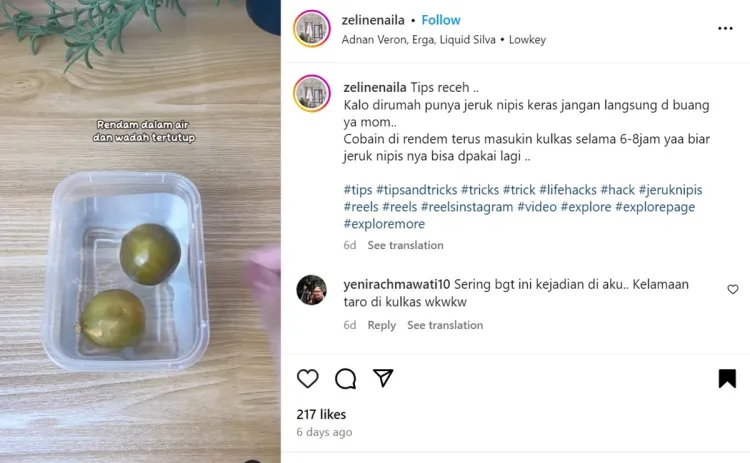Share post using paper plane icon
The height and width of the screenshot is (463, 750).
click(383, 378)
